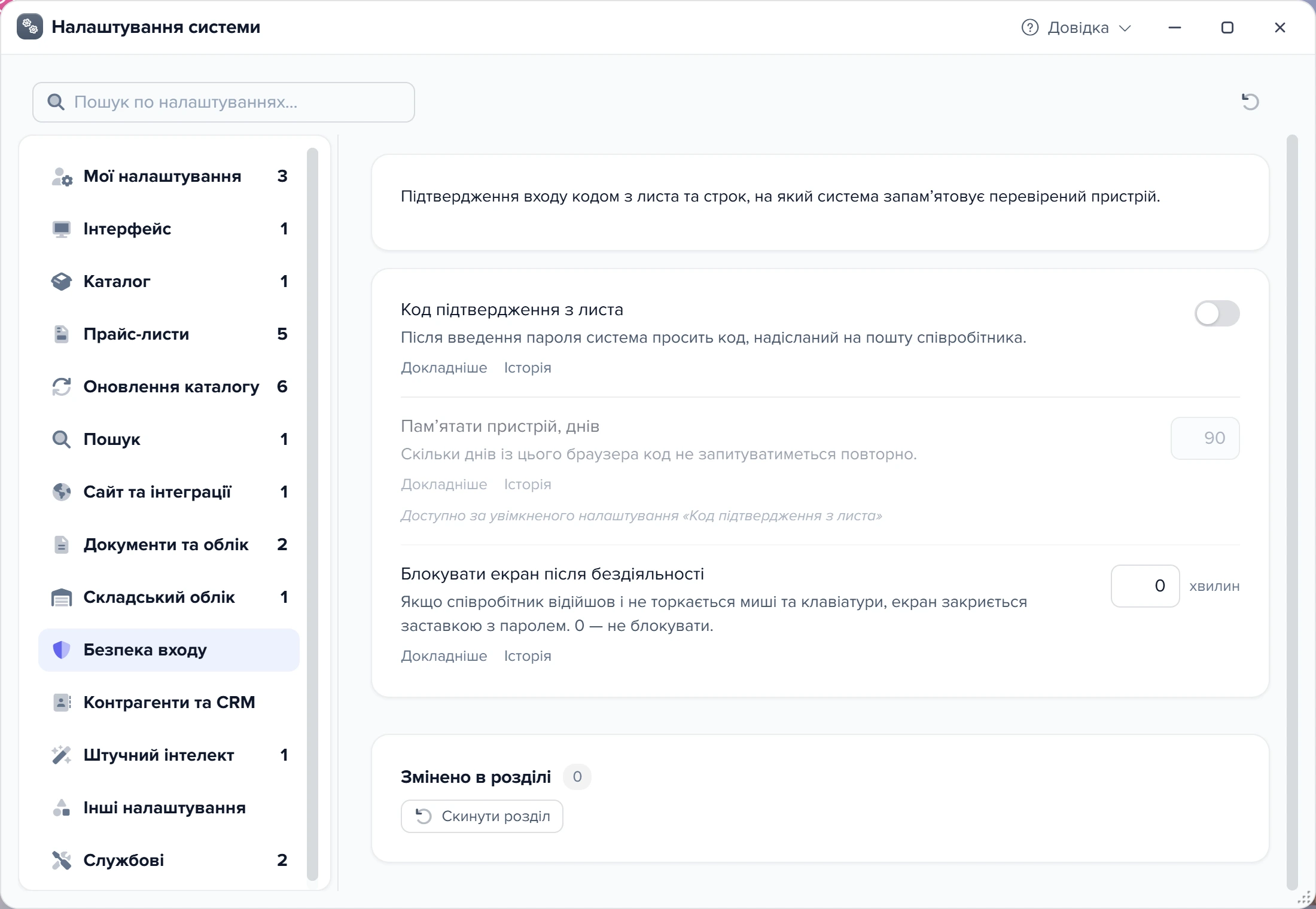Click the magnifier icon in the search box
The image size is (1316, 909).
(x=56, y=102)
